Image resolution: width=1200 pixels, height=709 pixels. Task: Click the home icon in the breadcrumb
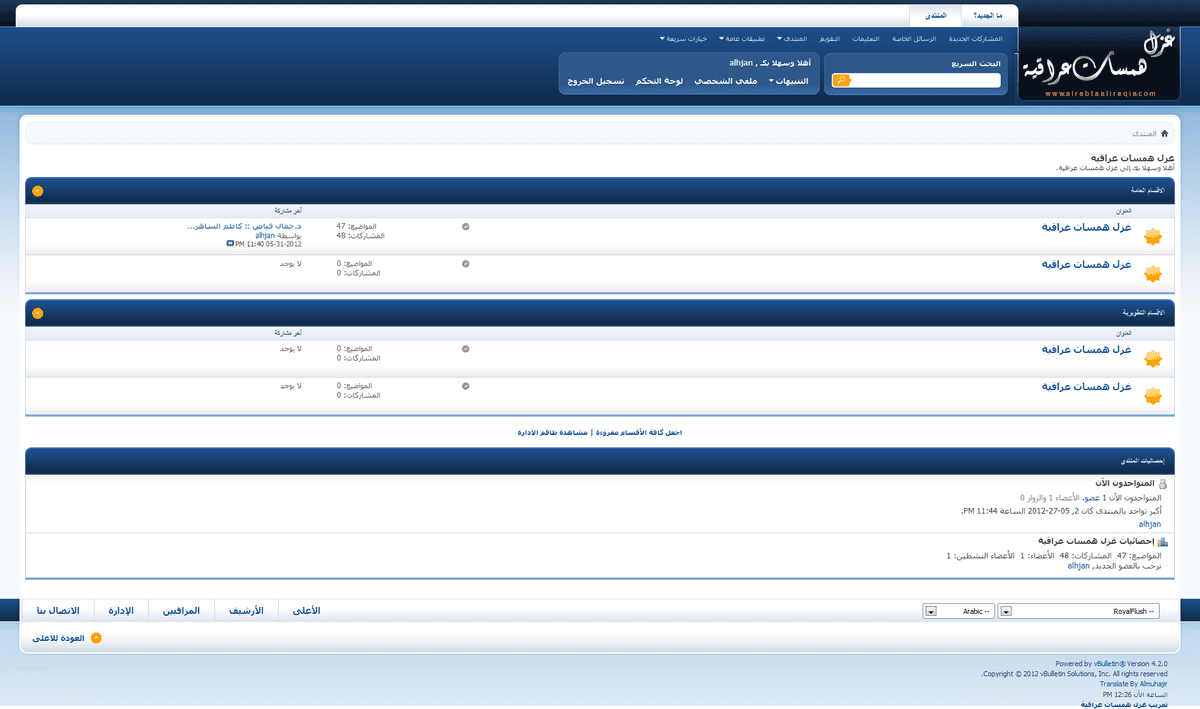click(x=1164, y=133)
